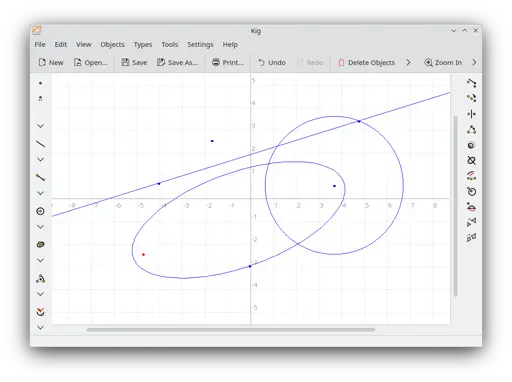Select the point tool in left toolbar
The image size is (512, 382).
(40, 83)
